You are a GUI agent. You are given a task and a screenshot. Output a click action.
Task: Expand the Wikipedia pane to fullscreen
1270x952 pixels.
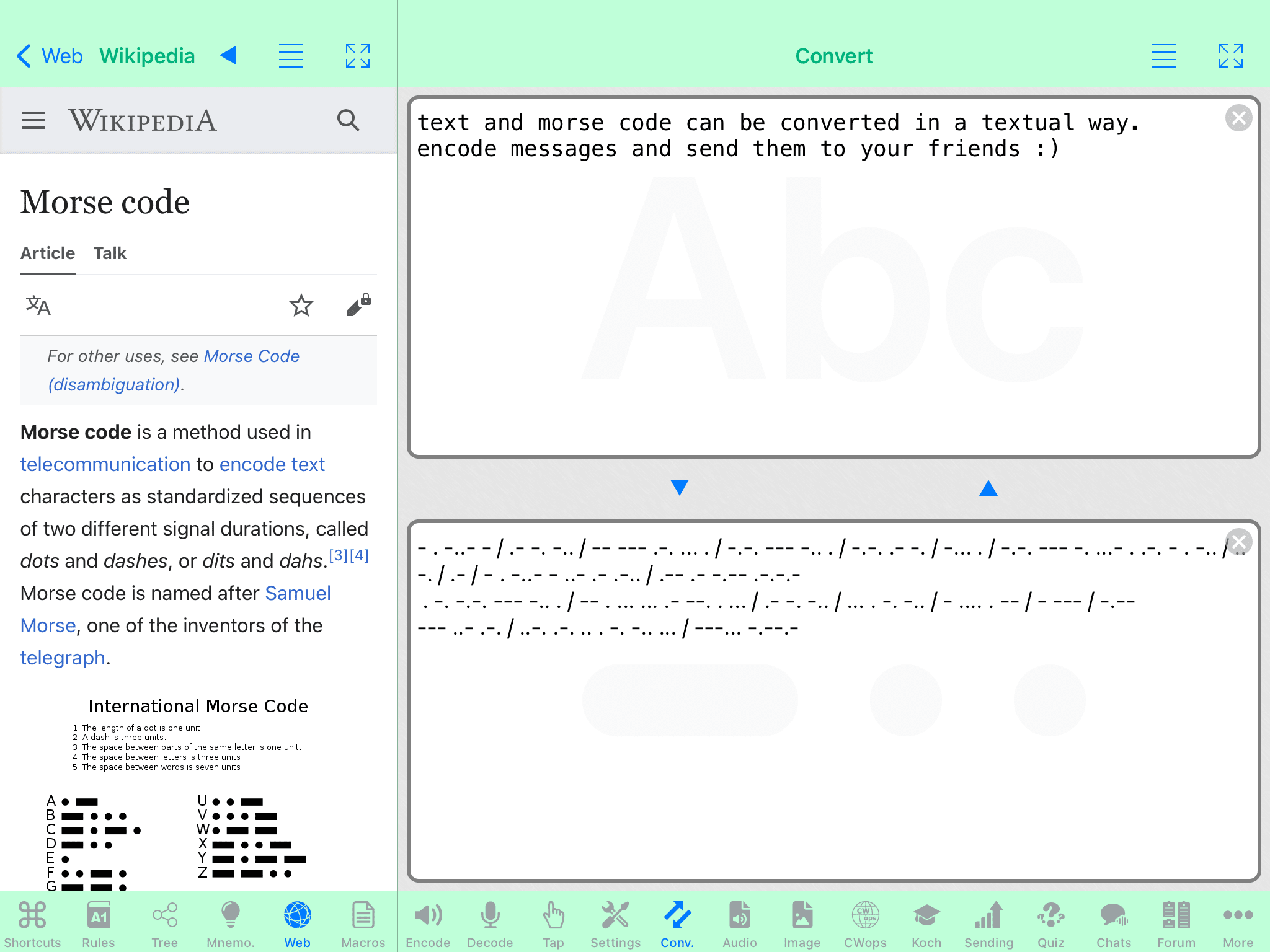[x=358, y=56]
